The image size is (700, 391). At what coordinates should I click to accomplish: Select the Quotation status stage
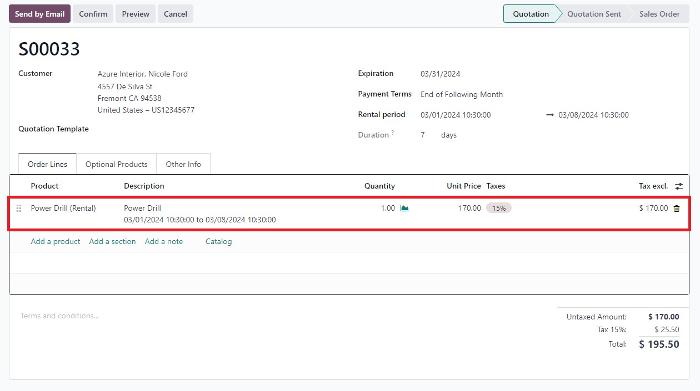coord(530,14)
